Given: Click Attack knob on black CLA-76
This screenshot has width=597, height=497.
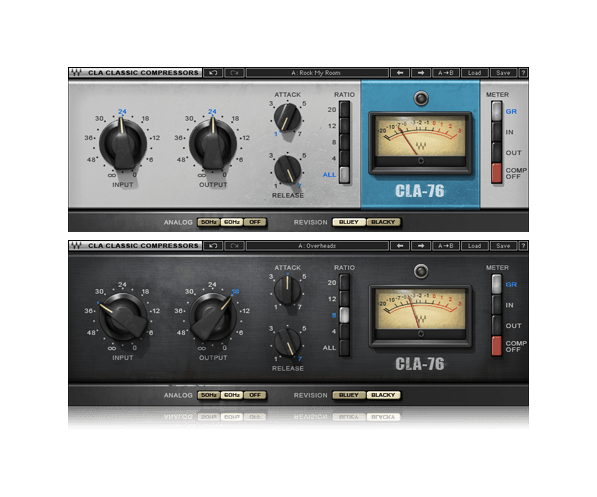Looking at the screenshot, I should (287, 291).
